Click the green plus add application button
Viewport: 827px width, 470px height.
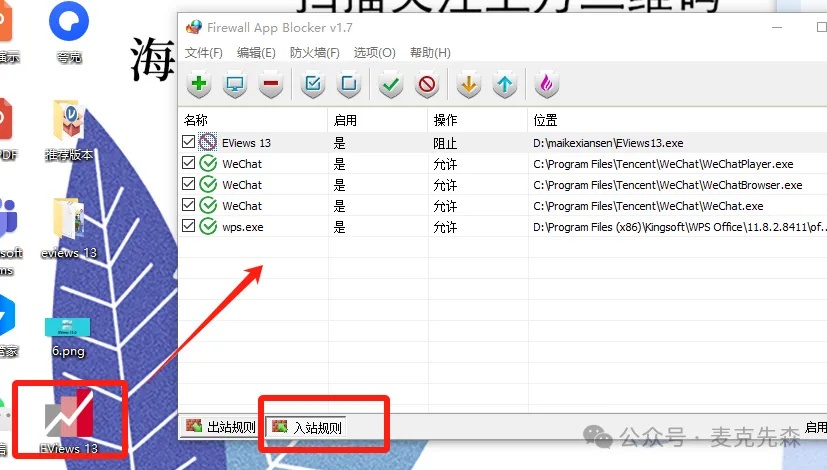[199, 84]
